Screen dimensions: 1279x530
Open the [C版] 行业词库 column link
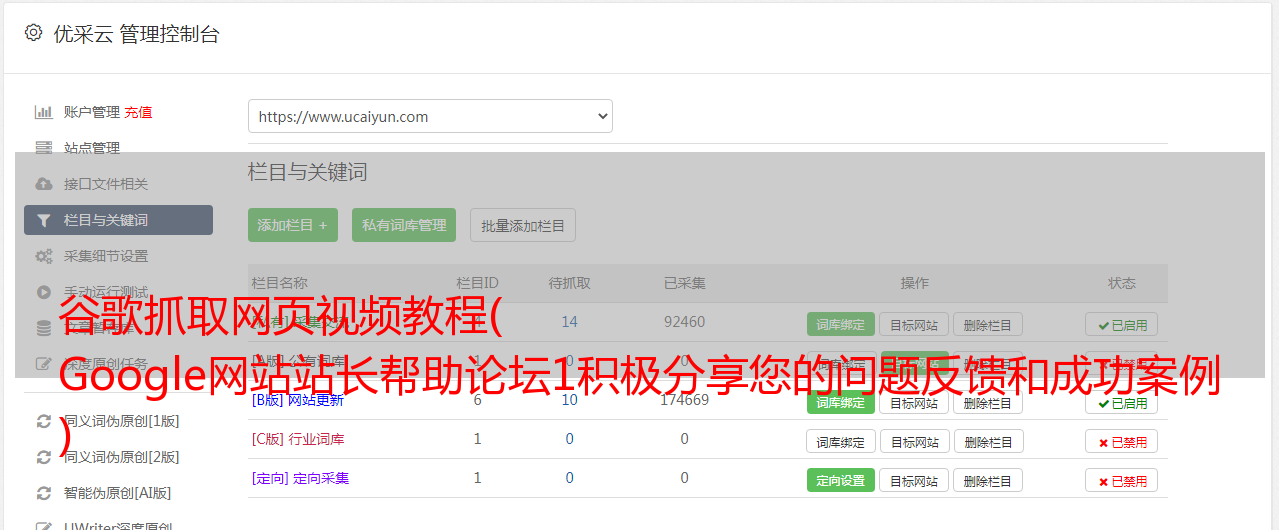[297, 439]
